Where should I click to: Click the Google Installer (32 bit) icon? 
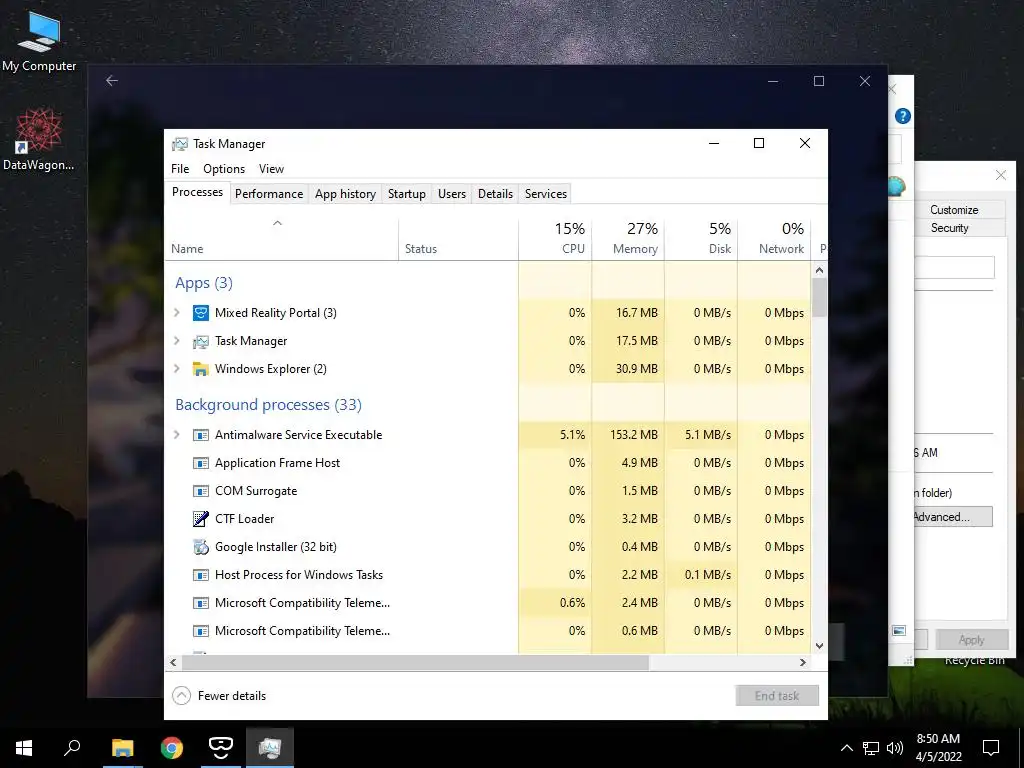[200, 547]
